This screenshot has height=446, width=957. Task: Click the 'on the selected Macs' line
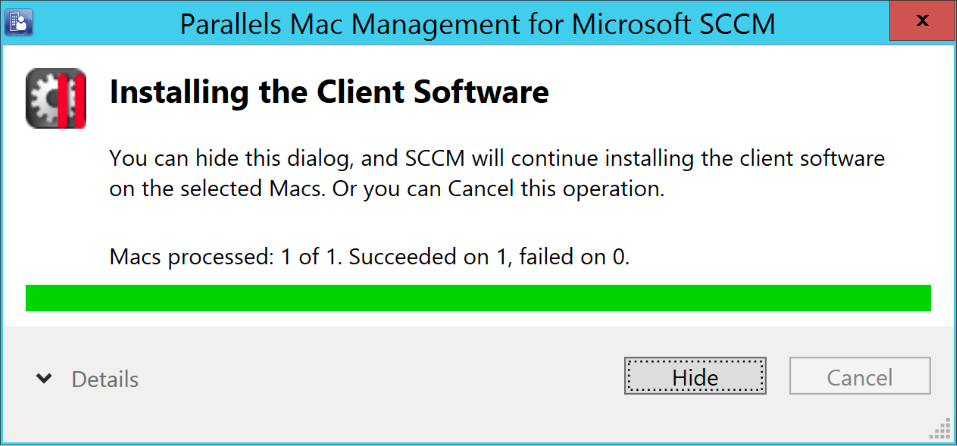tap(386, 189)
